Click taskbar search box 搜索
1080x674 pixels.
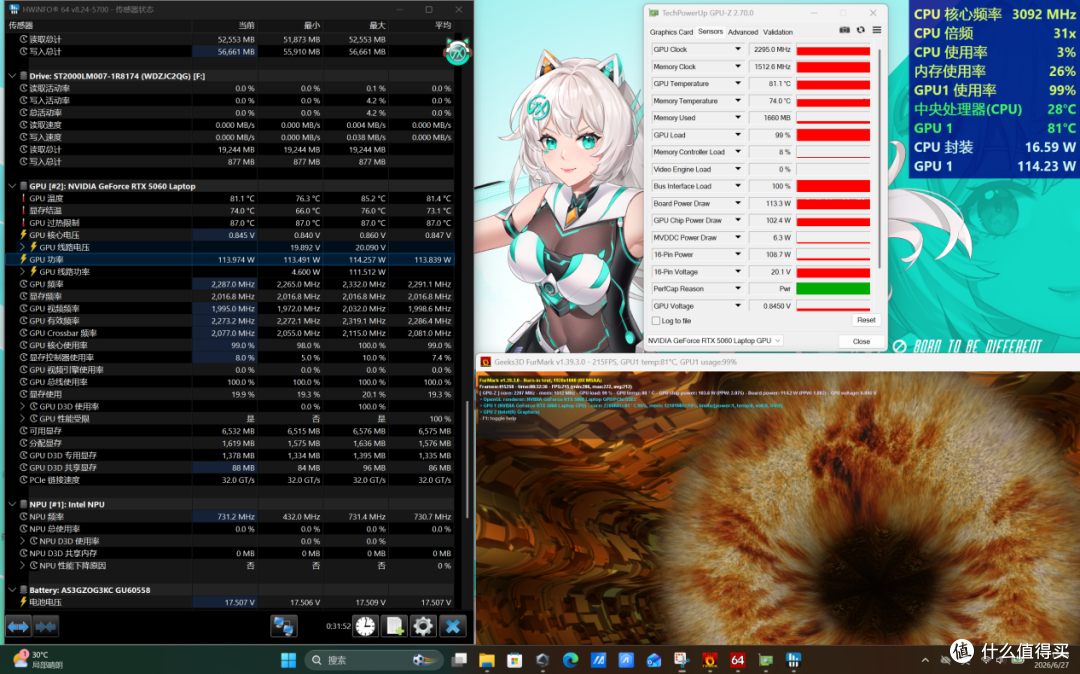pos(373,660)
